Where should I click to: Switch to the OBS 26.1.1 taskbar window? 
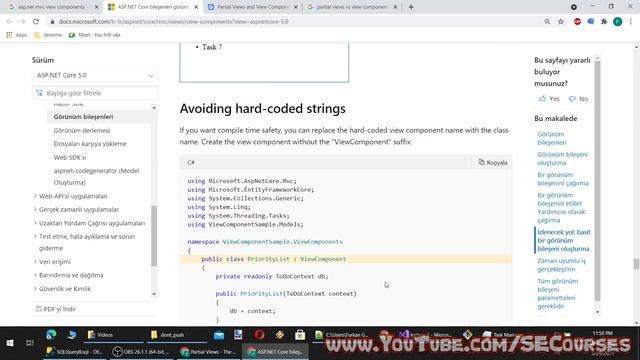pos(142,351)
